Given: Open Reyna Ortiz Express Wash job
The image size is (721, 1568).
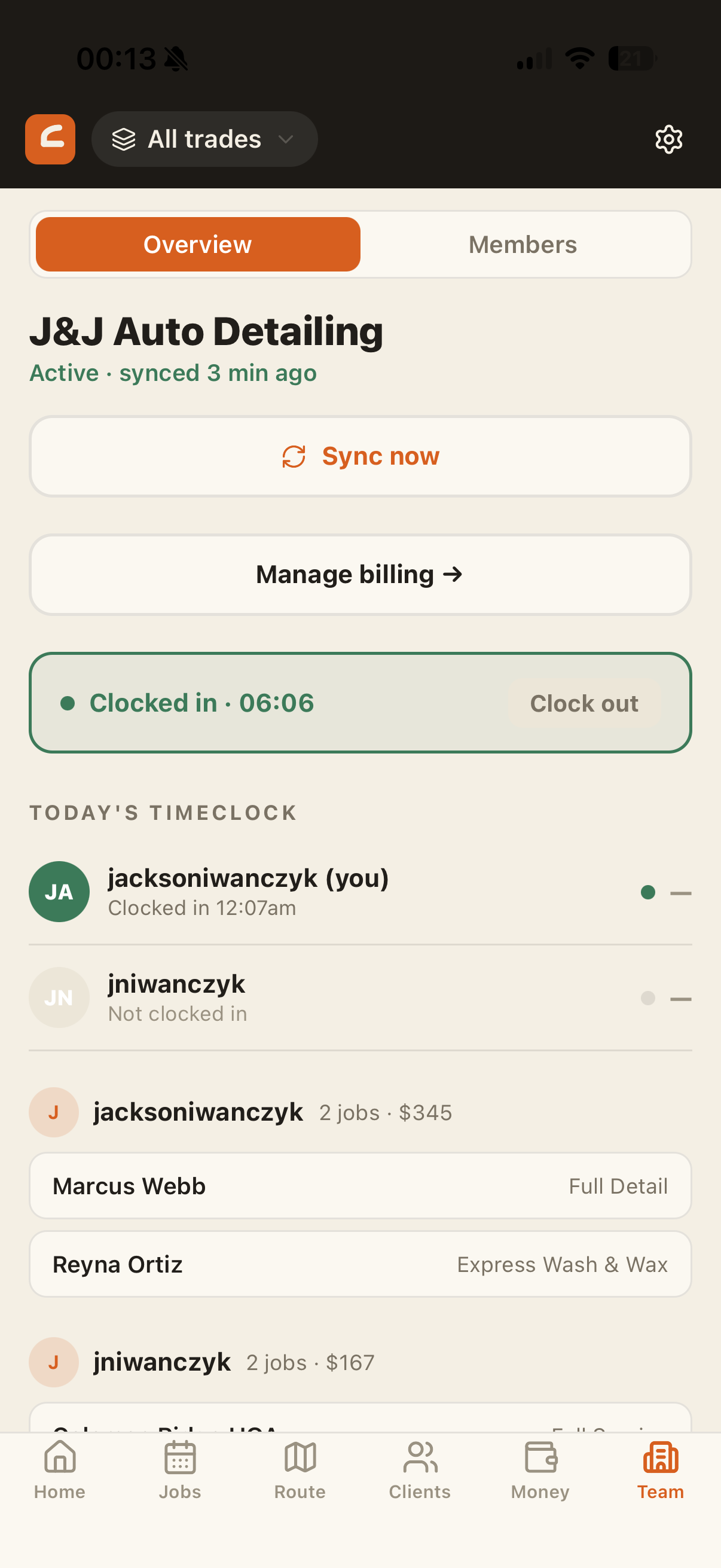Looking at the screenshot, I should (x=360, y=1264).
